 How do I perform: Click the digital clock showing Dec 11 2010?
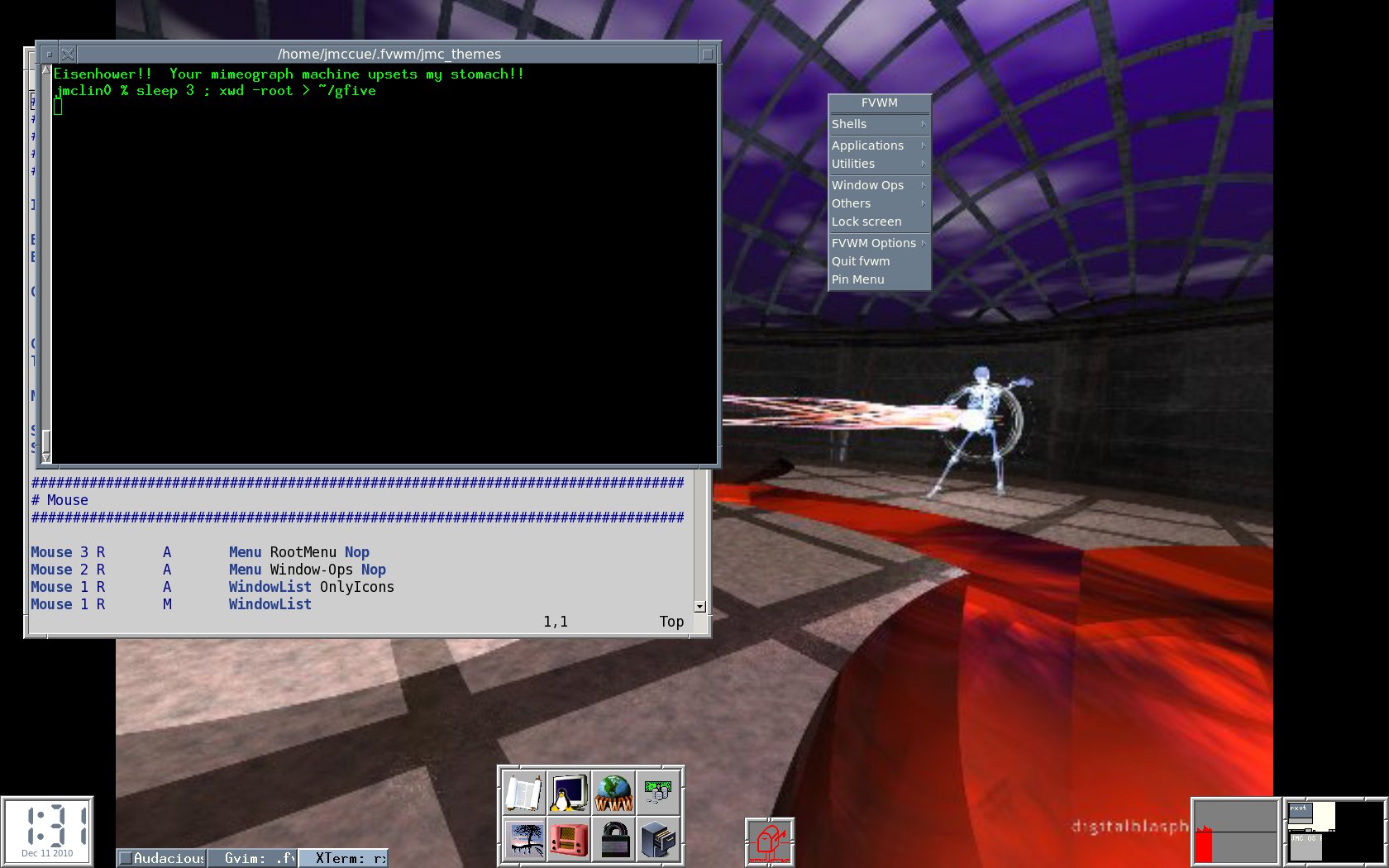pos(47,832)
